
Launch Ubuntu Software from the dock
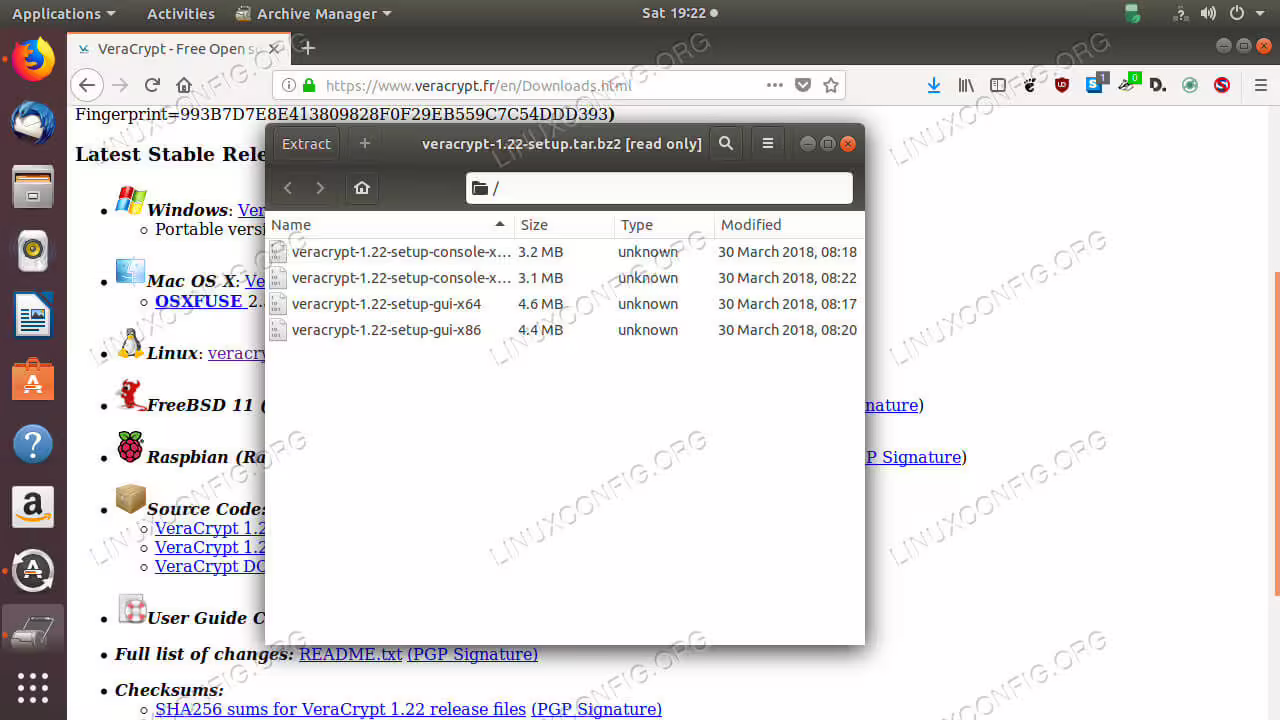[x=33, y=380]
